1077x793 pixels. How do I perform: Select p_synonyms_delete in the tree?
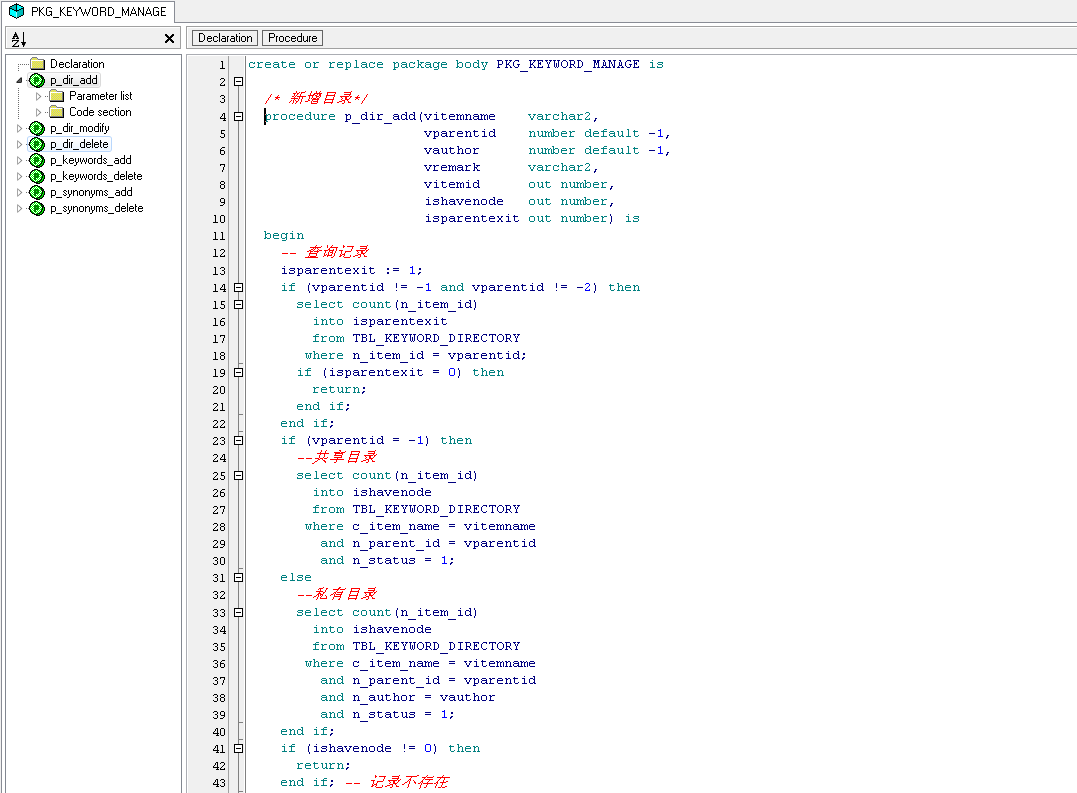coord(97,208)
